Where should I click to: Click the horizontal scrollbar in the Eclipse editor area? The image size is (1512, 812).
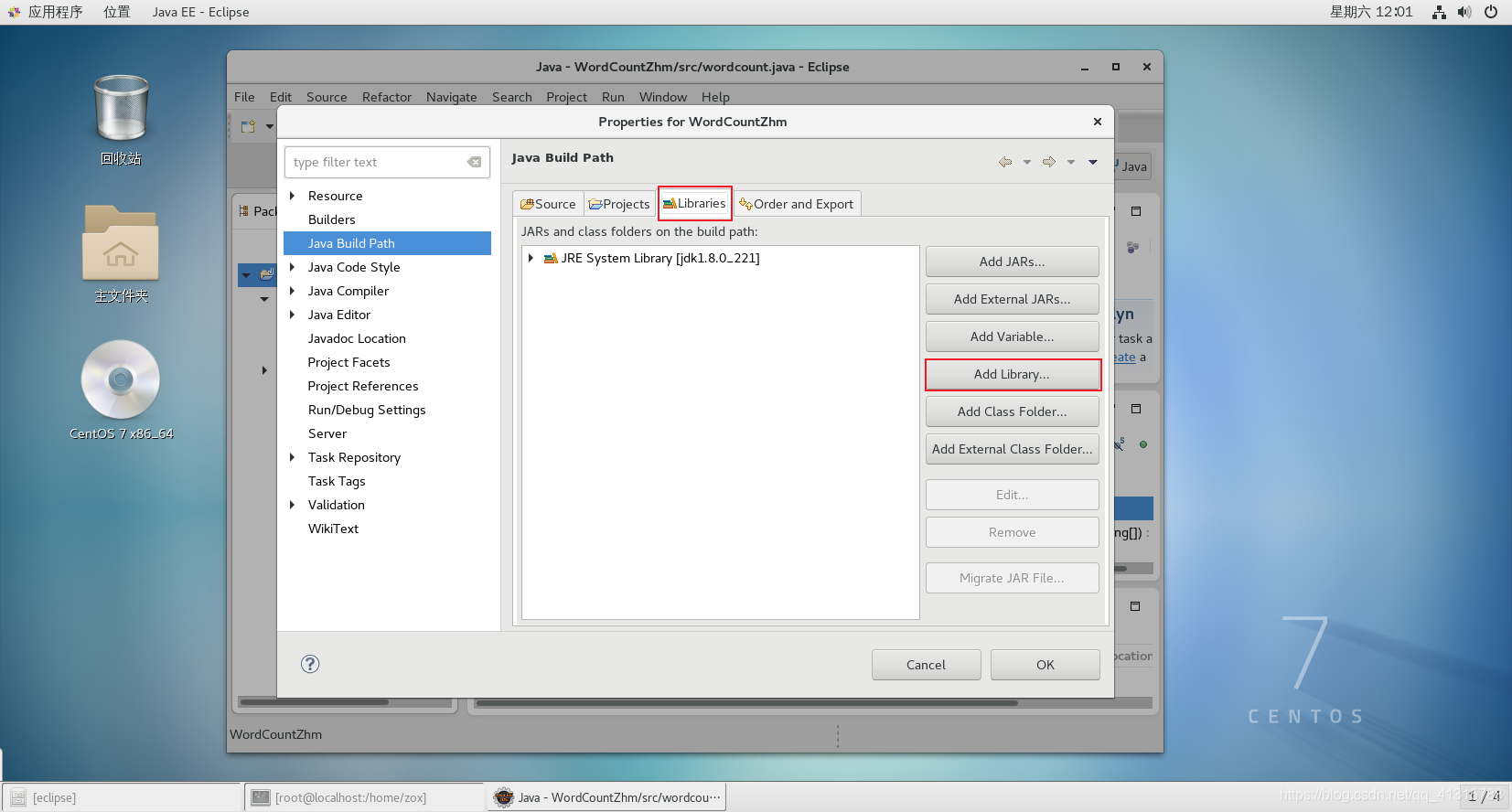click(746, 703)
